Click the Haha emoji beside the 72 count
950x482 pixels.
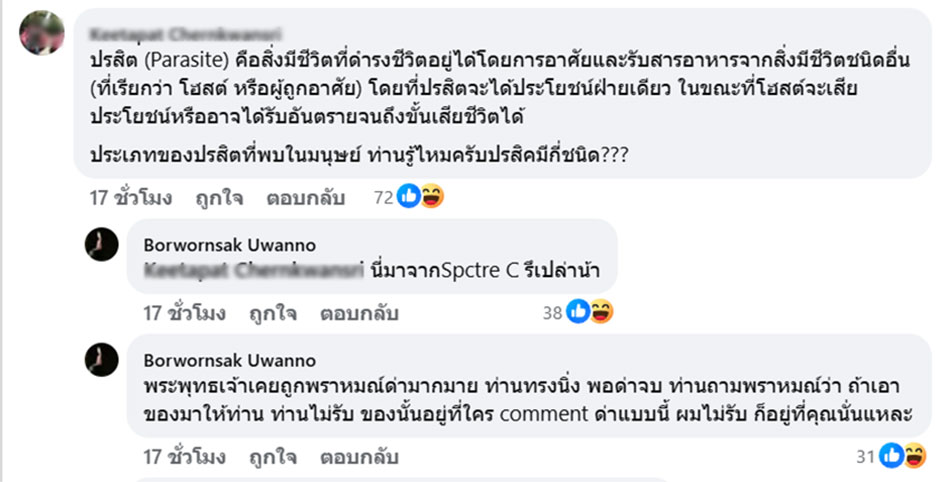pyautogui.click(x=431, y=197)
